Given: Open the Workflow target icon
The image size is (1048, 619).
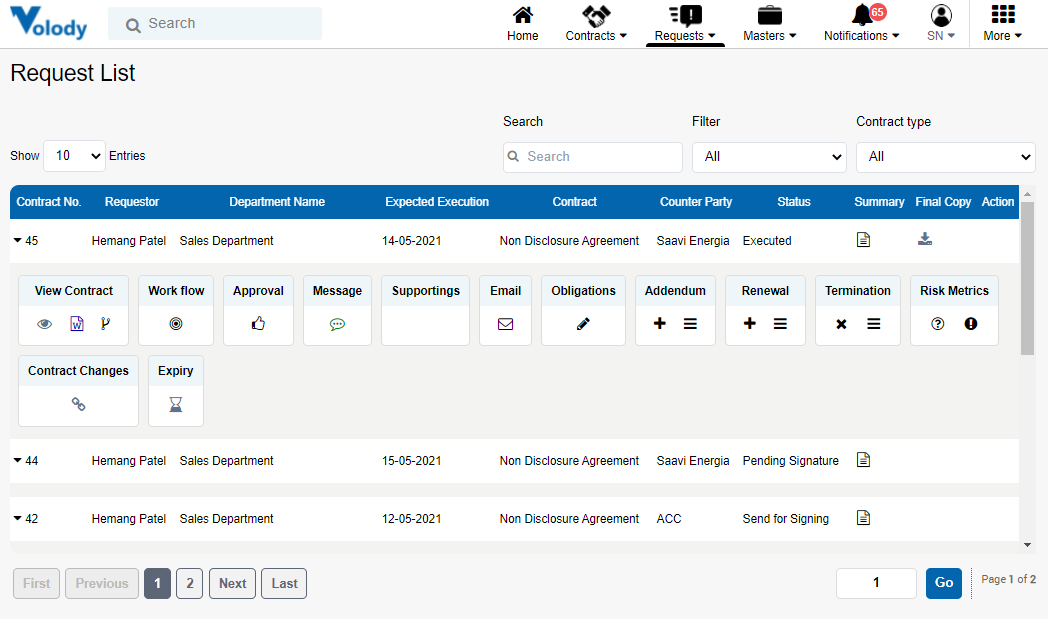Looking at the screenshot, I should coord(176,323).
